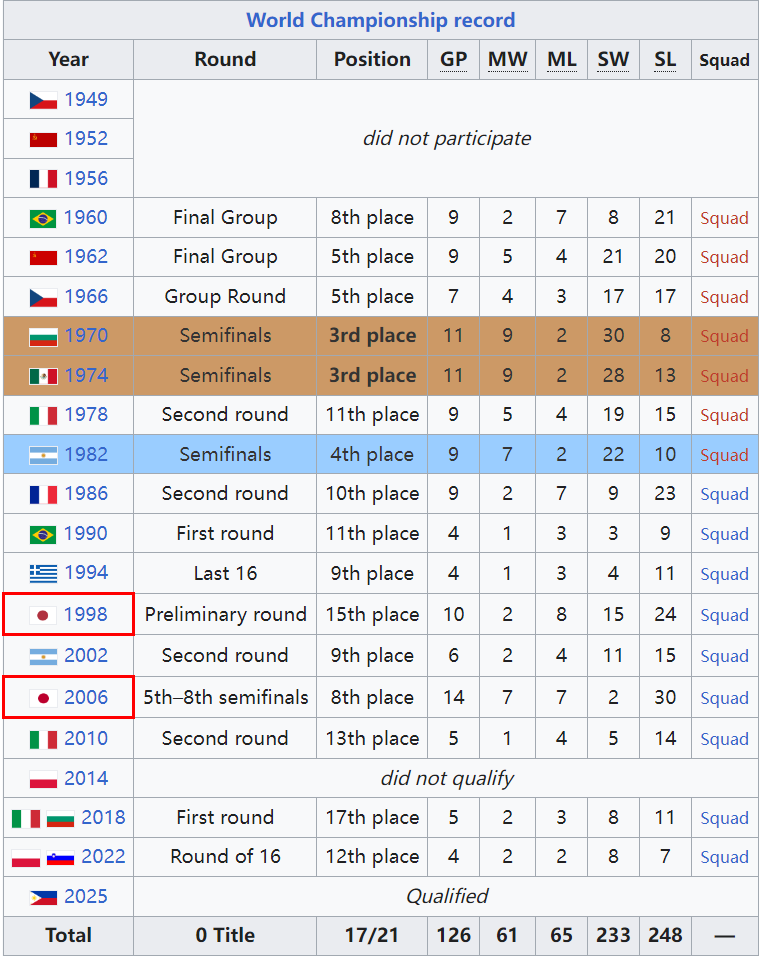Click the China flag beside 1962
Image resolution: width=766 pixels, height=961 pixels.
tap(43, 257)
